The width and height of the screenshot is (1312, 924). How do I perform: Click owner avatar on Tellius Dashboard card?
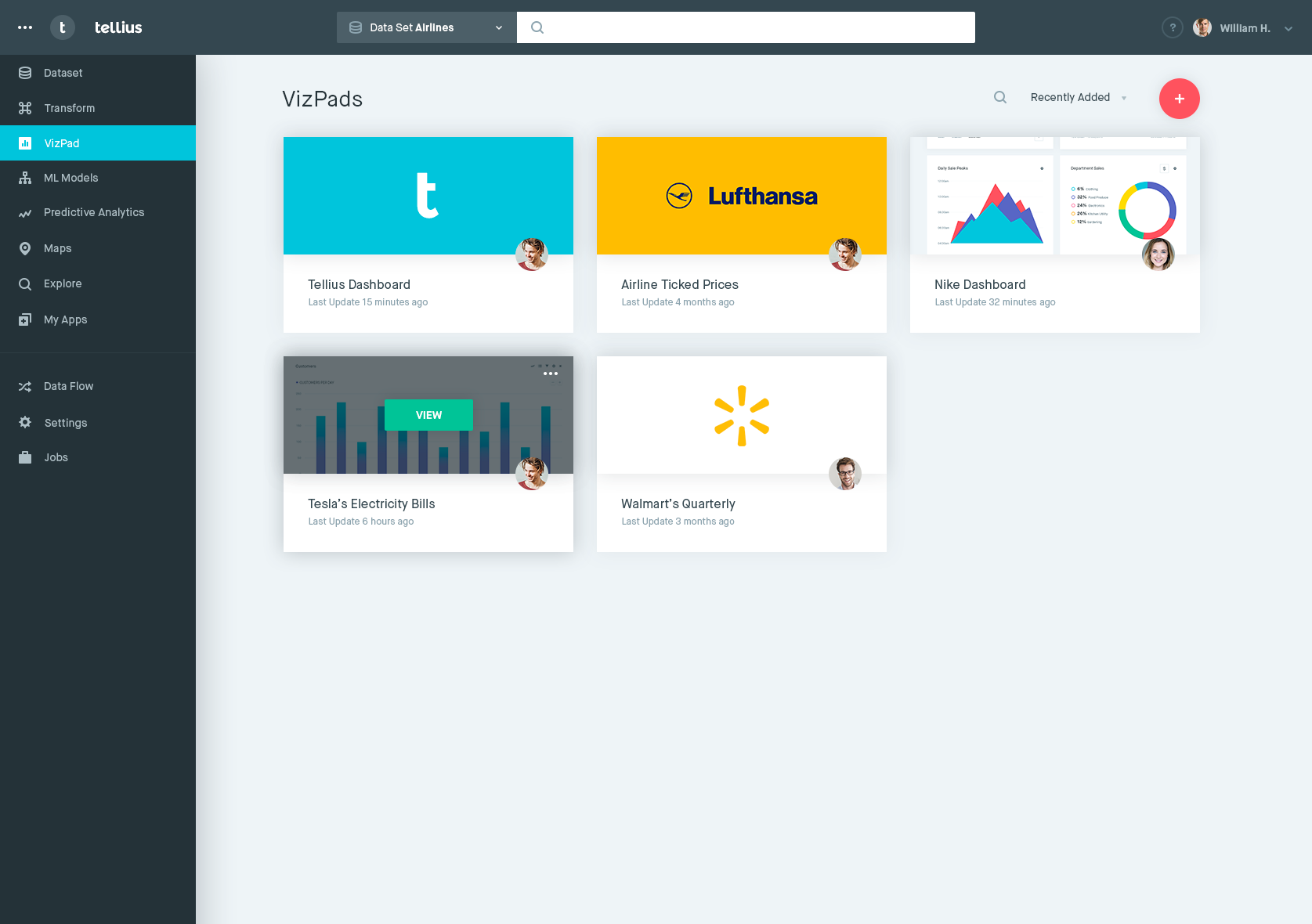point(532,254)
